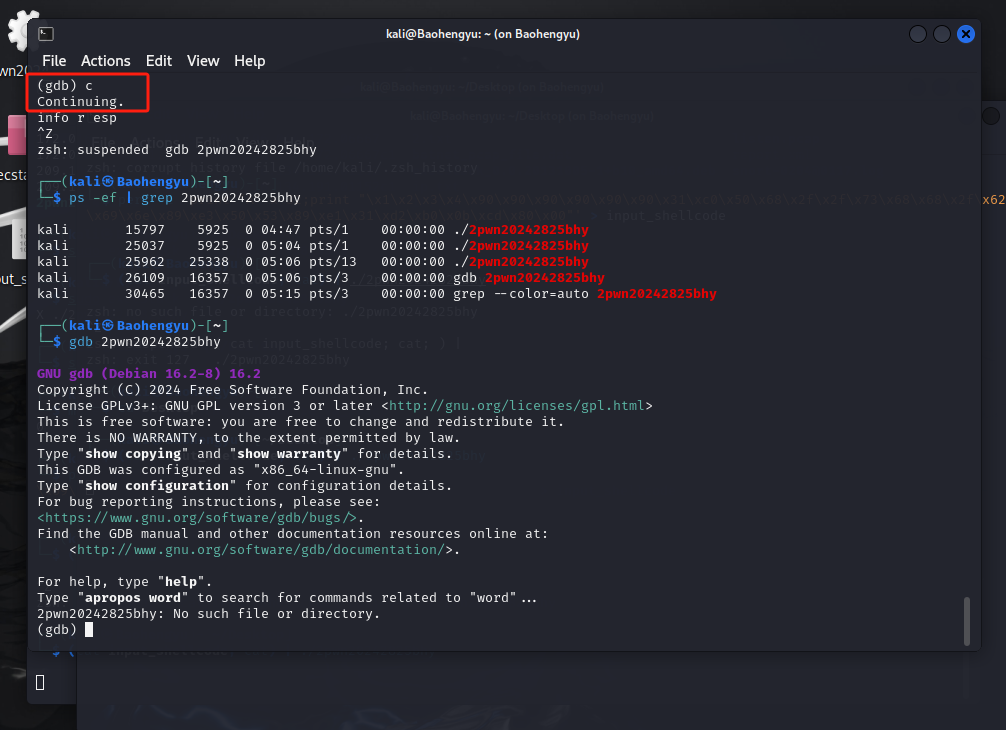Click the first 'kali㉿Baohengyu' shell prompt
Image resolution: width=1006 pixels, height=730 pixels.
(x=129, y=182)
